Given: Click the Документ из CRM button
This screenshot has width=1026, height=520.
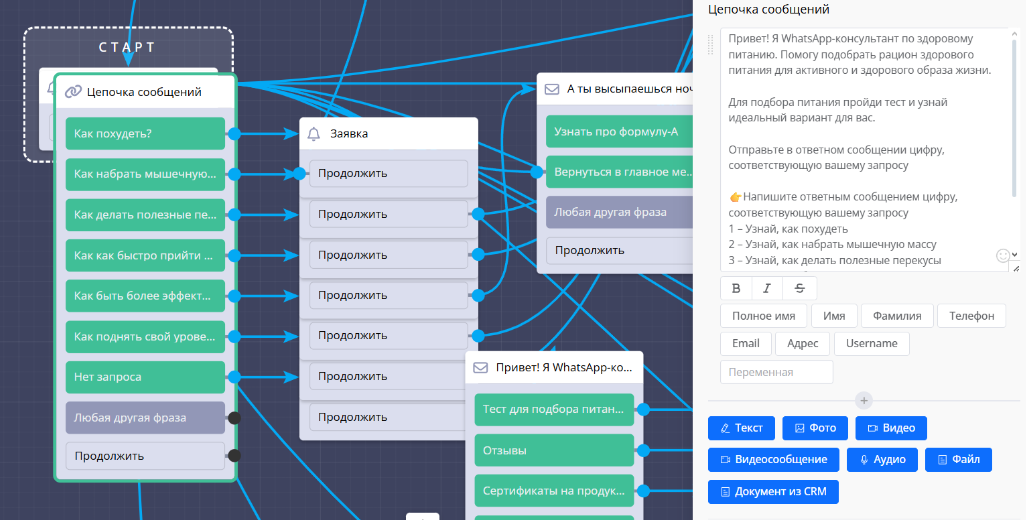Looking at the screenshot, I should click(x=773, y=492).
